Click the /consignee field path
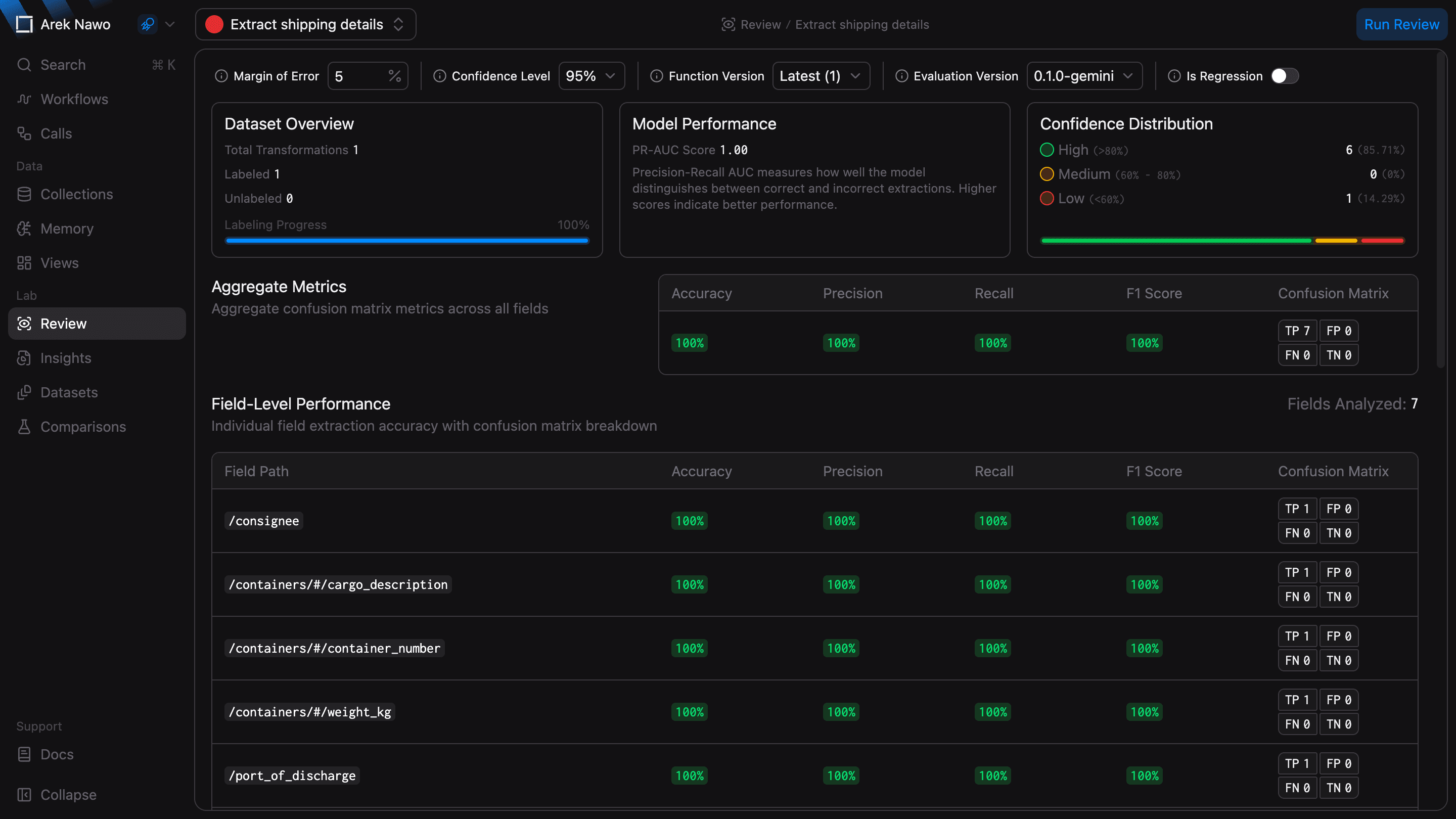Image resolution: width=1456 pixels, height=819 pixels. pyautogui.click(x=263, y=521)
